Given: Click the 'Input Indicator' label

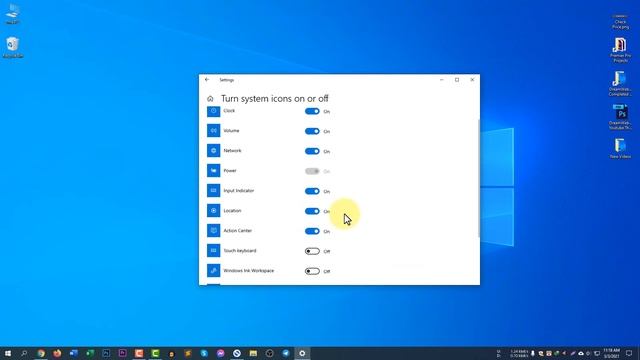Looking at the screenshot, I should [239, 191].
